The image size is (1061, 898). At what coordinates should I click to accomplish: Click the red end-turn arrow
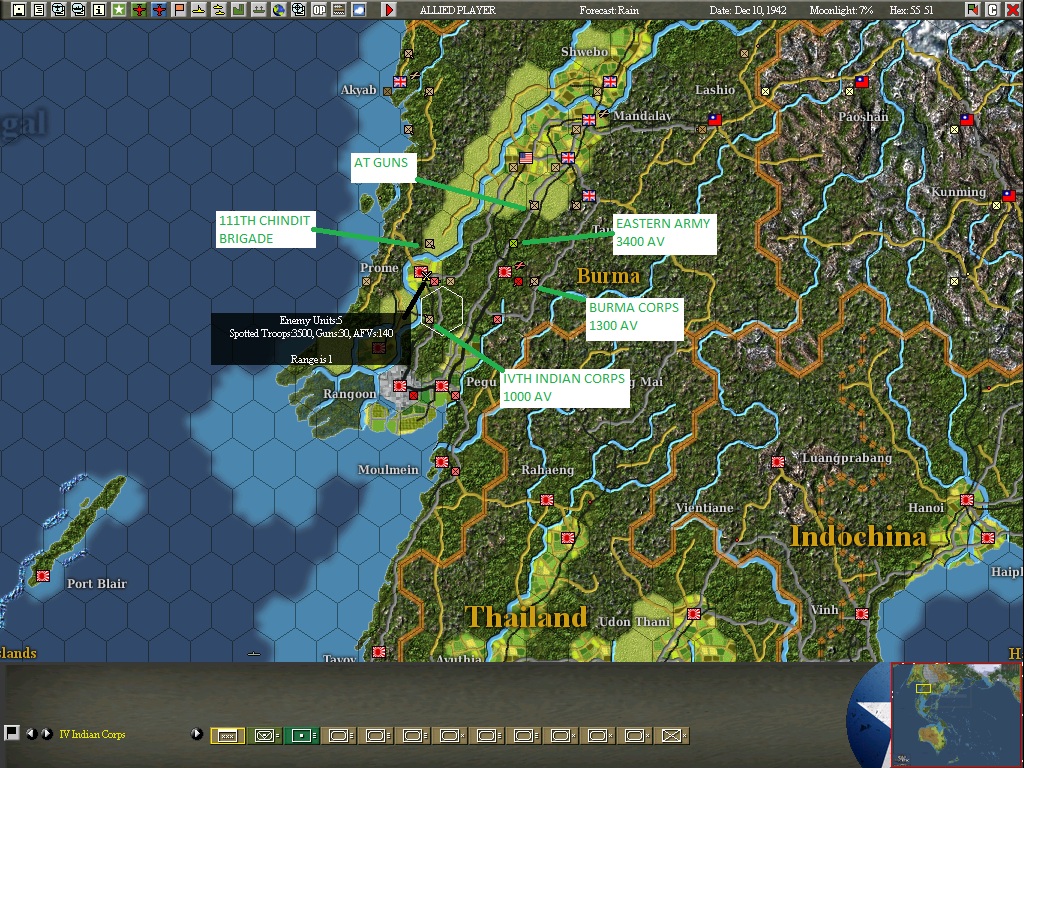389,9
